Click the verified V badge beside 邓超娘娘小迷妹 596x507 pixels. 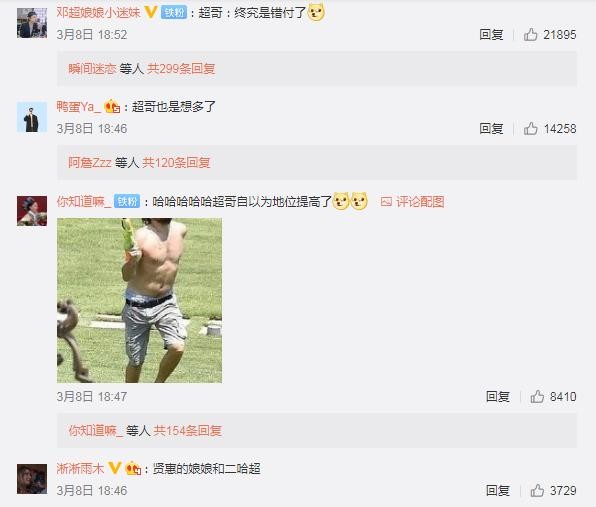[x=151, y=13]
